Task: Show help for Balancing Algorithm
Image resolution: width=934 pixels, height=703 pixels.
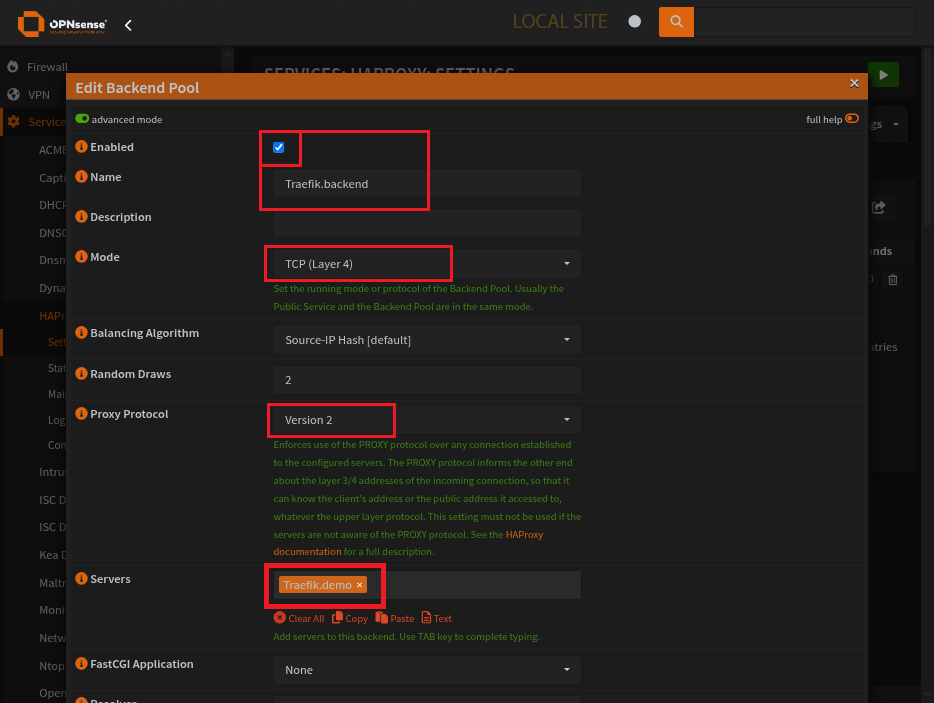Action: 82,332
